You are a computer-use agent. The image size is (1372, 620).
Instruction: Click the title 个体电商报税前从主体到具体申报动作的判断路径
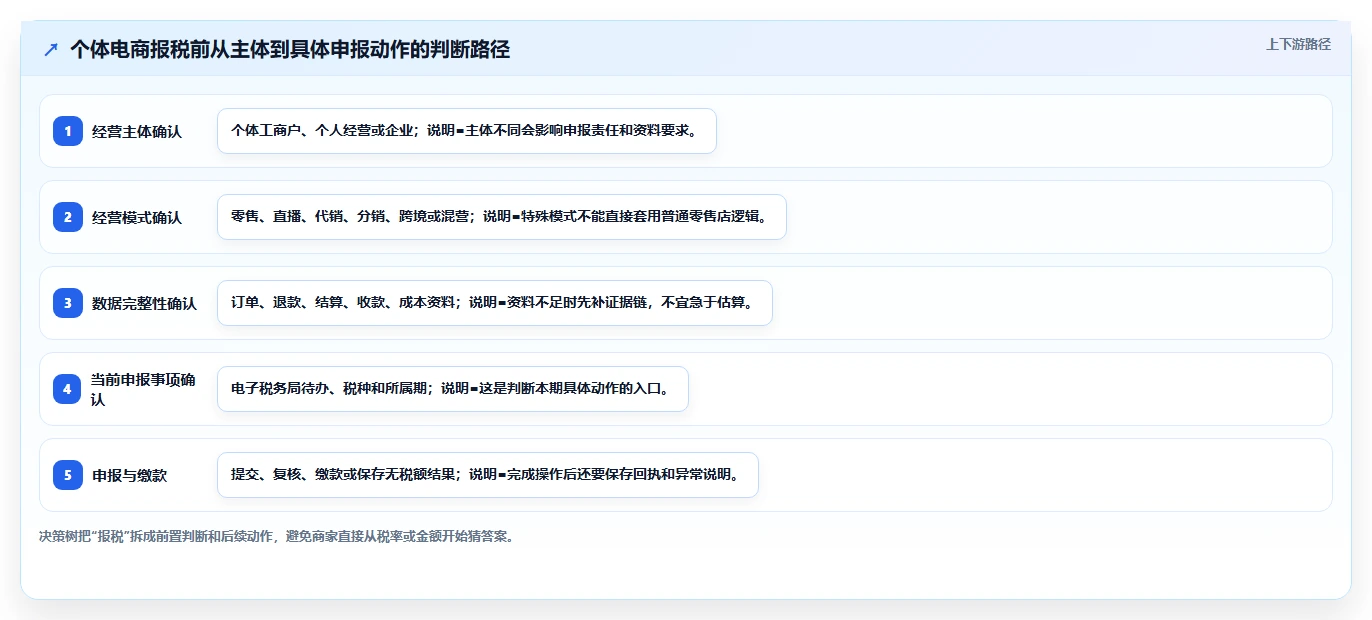coord(290,50)
